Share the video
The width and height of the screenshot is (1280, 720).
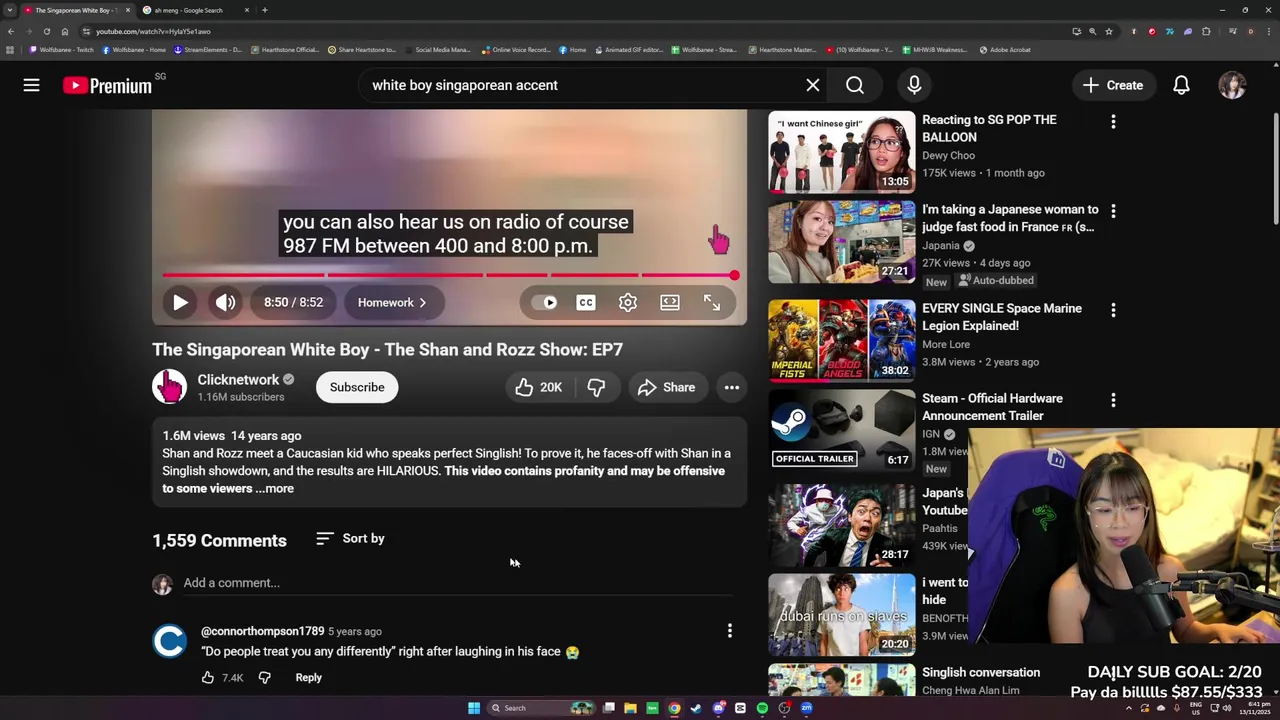point(666,387)
